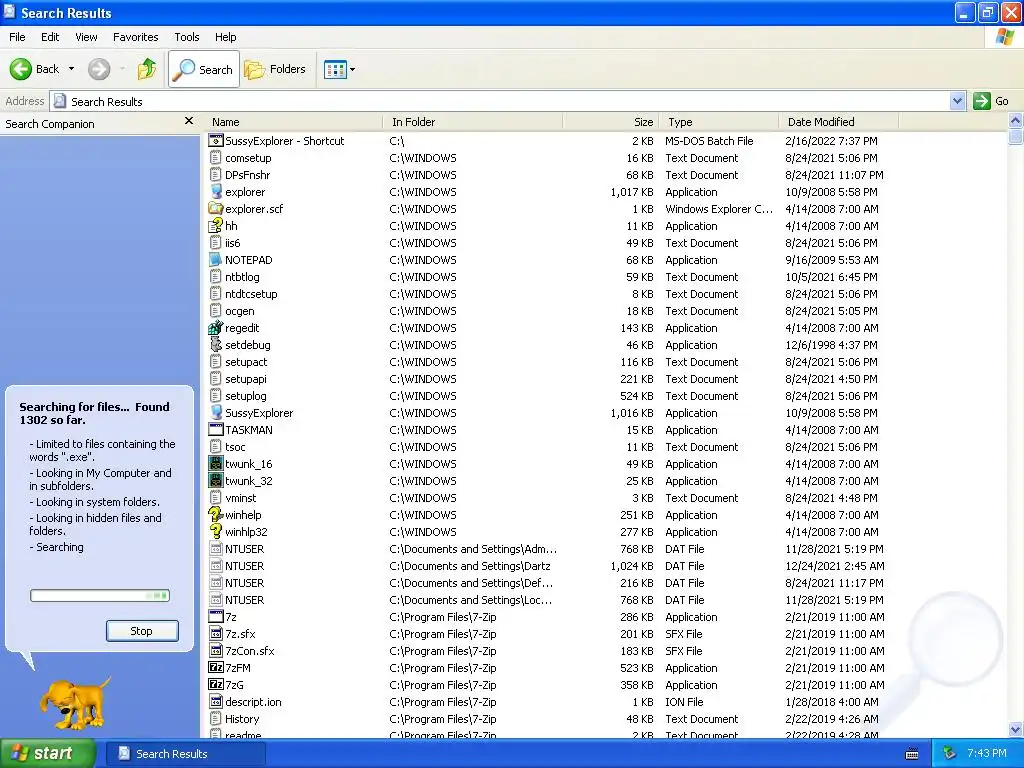Select the setdebug application icon
1024x768 pixels.
click(216, 344)
